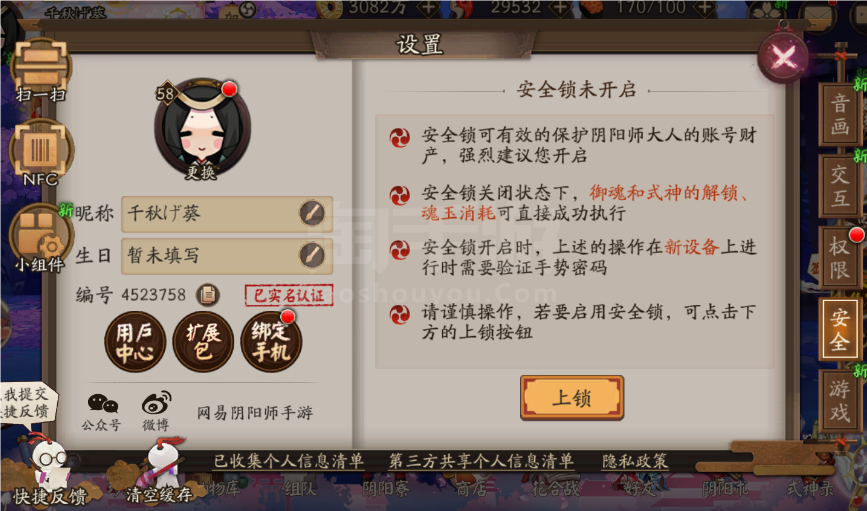This screenshot has height=511, width=867.
Task: Open the 微博 Weibo icon
Action: 156,412
